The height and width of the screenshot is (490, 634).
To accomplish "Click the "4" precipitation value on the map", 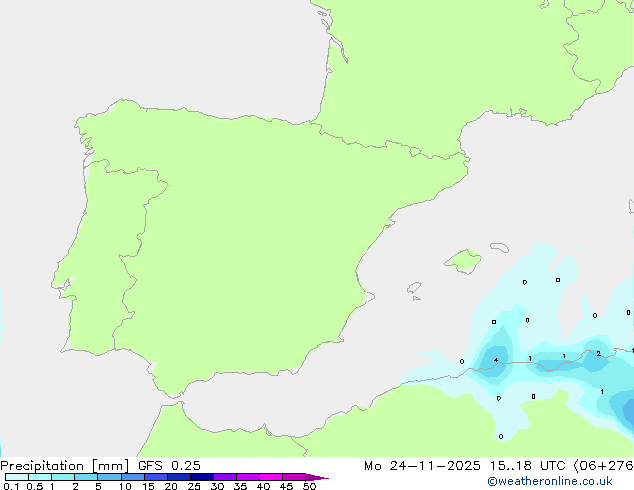I will pos(496,360).
